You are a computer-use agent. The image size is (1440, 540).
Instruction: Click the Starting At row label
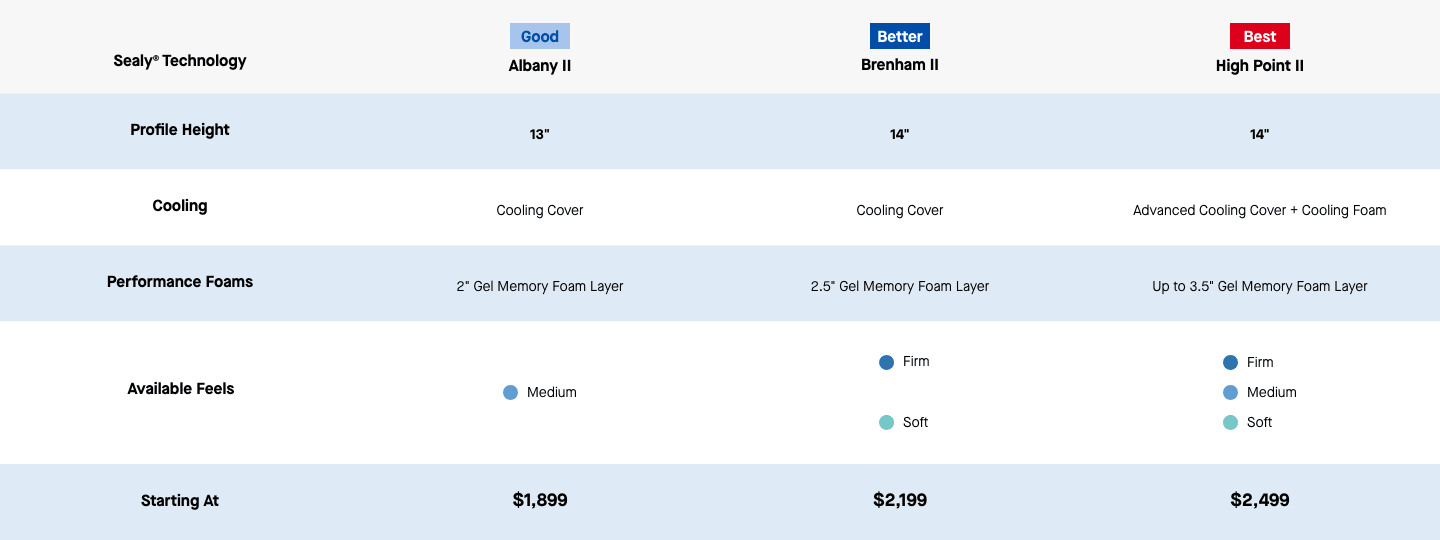click(x=180, y=501)
